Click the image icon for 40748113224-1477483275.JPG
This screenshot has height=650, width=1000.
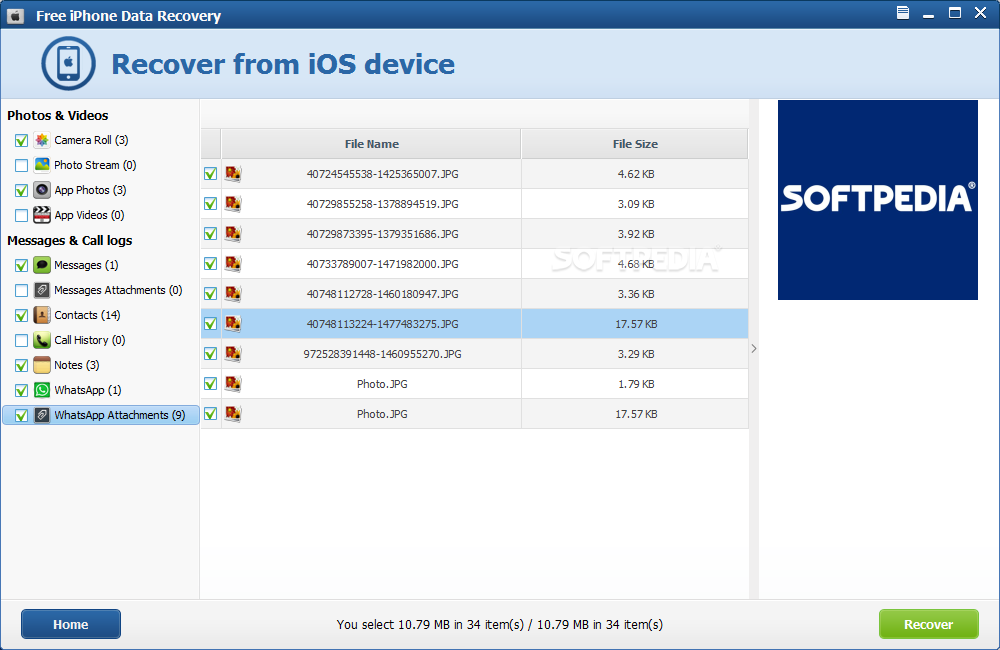pos(233,323)
